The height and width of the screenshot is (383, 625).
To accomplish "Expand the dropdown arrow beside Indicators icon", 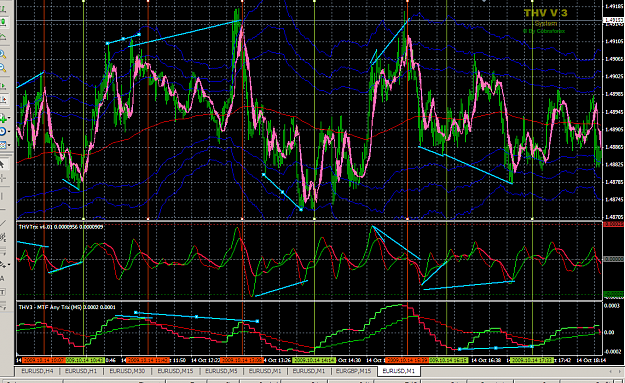I will click(x=9, y=118).
